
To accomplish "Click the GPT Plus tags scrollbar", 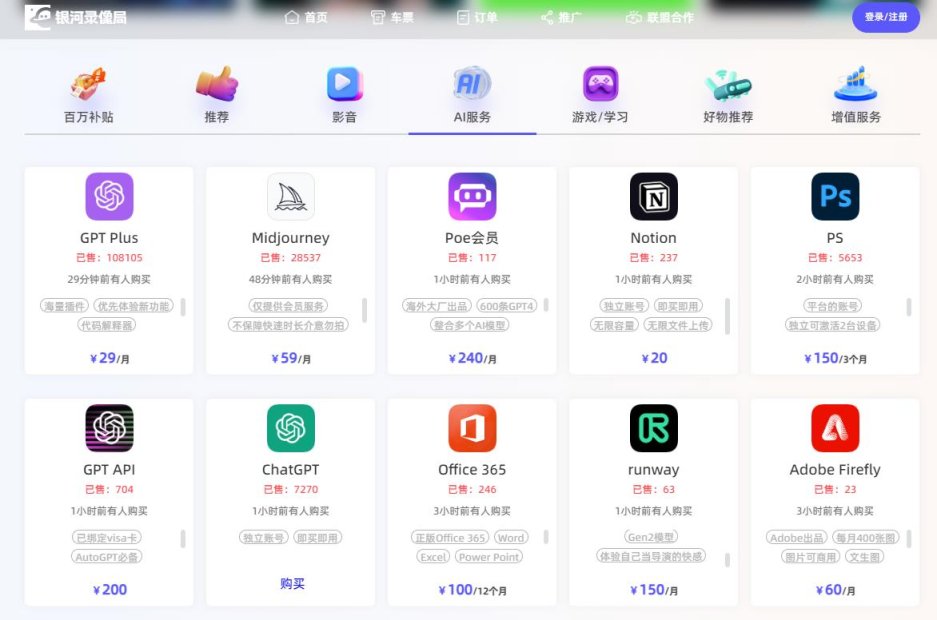I will pos(183,307).
